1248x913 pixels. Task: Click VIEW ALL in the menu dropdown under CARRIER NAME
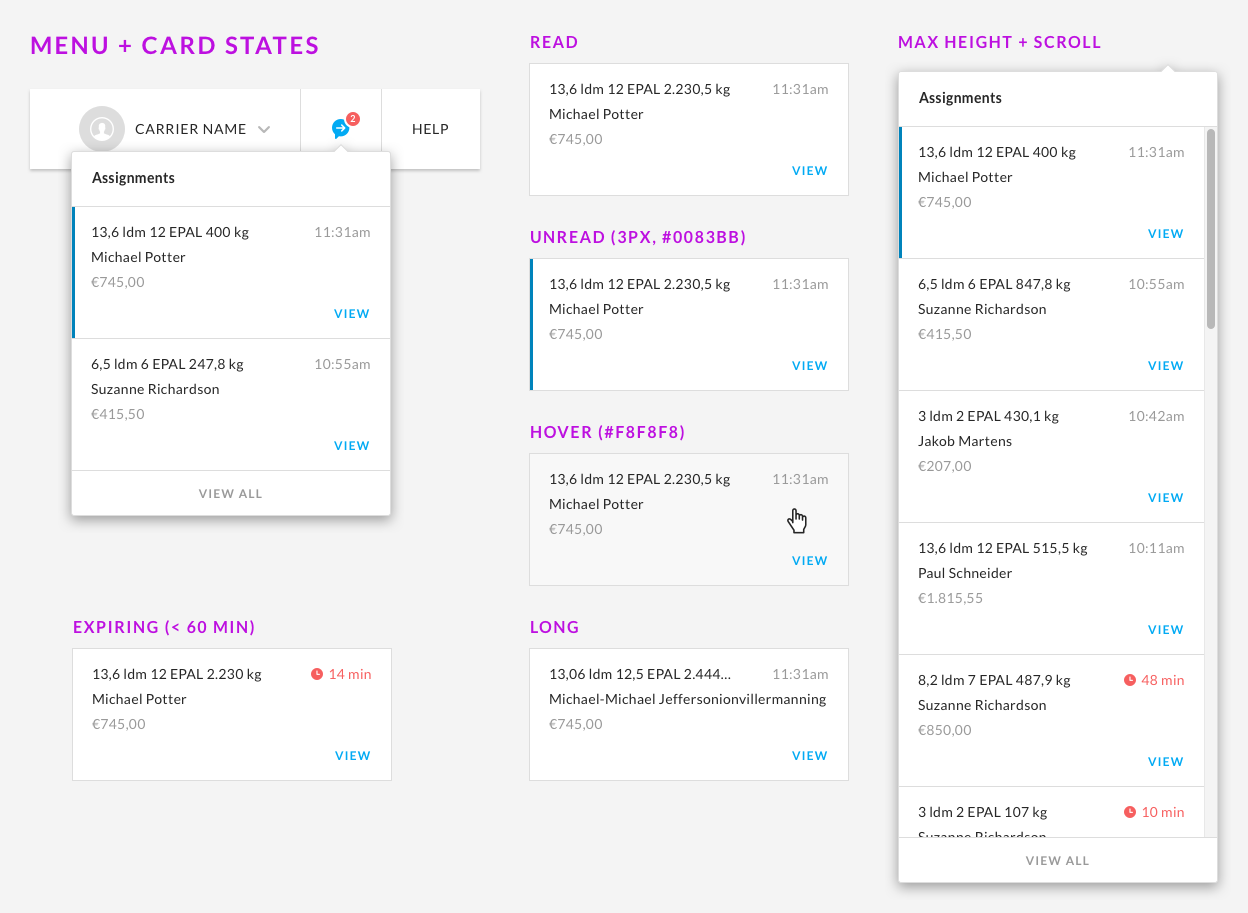(231, 494)
